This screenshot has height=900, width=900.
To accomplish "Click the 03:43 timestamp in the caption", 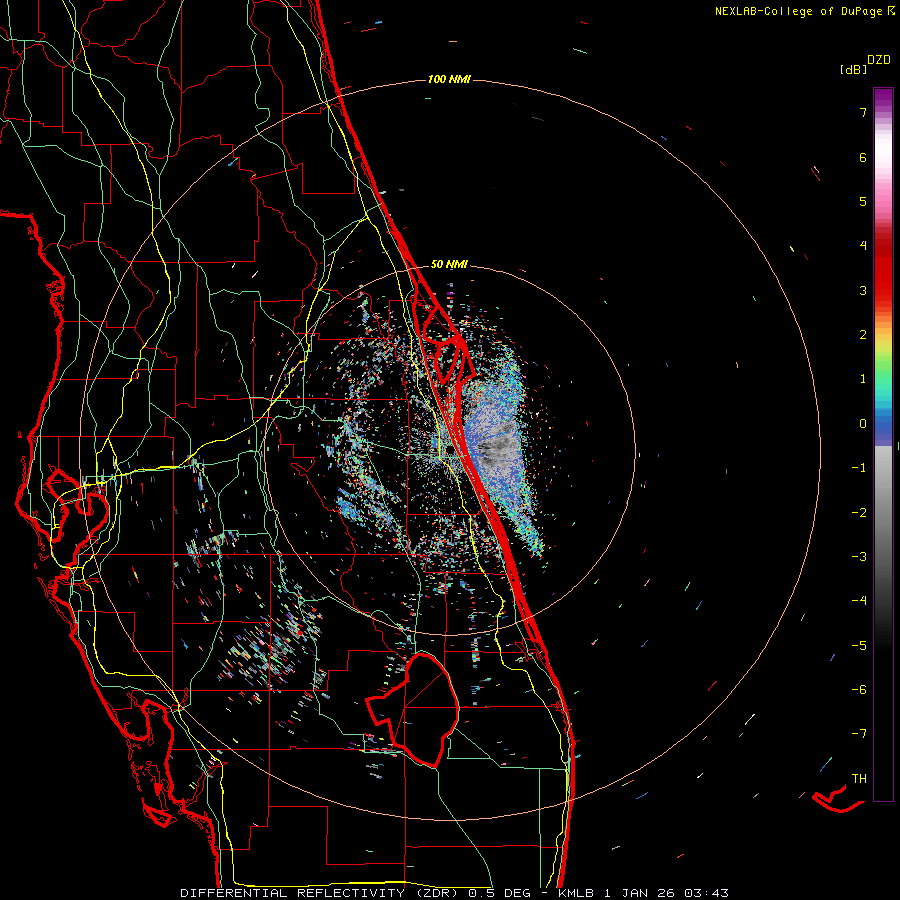I will click(x=709, y=893).
